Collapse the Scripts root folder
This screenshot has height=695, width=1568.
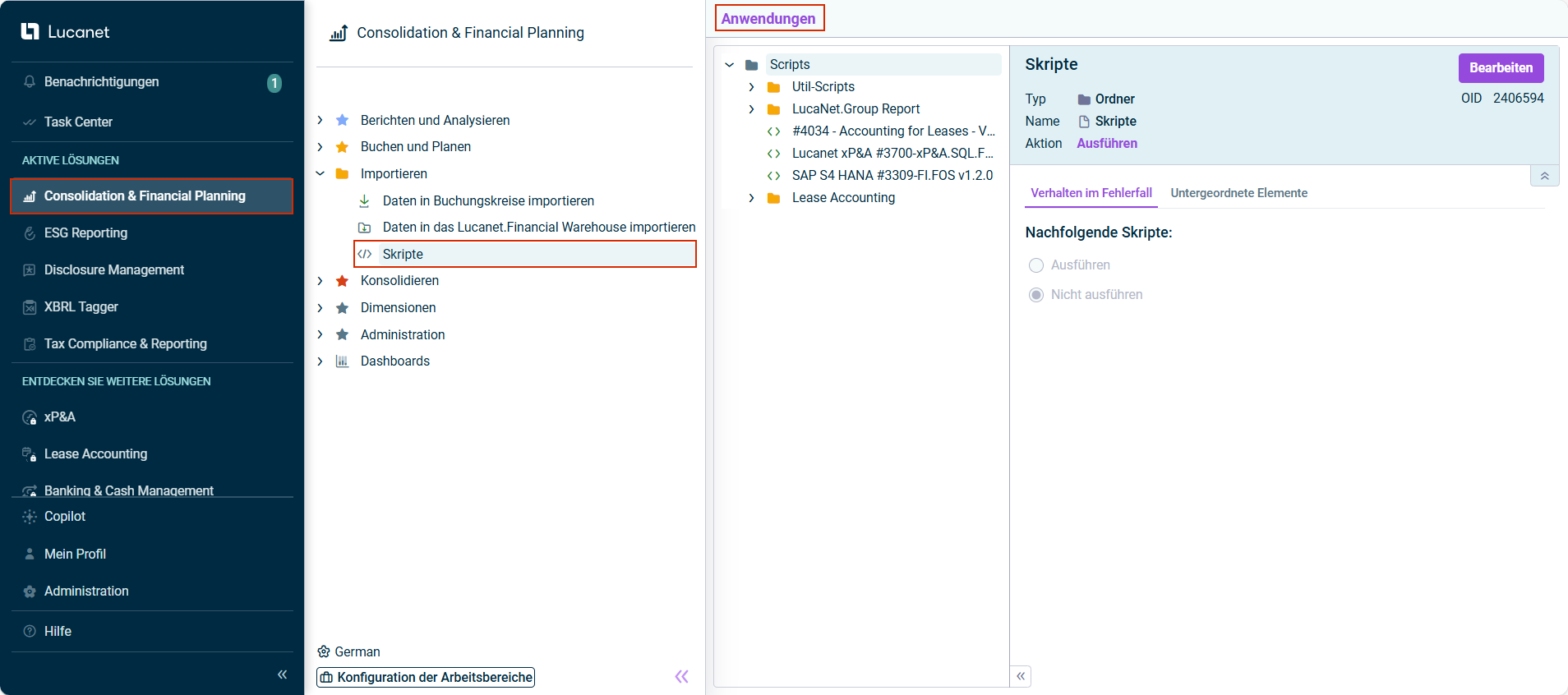point(729,65)
